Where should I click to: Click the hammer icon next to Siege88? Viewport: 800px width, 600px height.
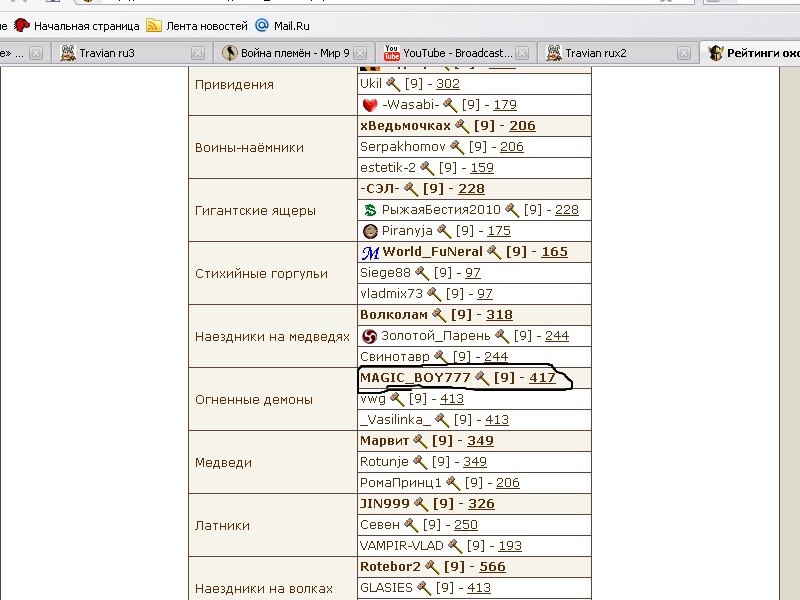tap(422, 273)
